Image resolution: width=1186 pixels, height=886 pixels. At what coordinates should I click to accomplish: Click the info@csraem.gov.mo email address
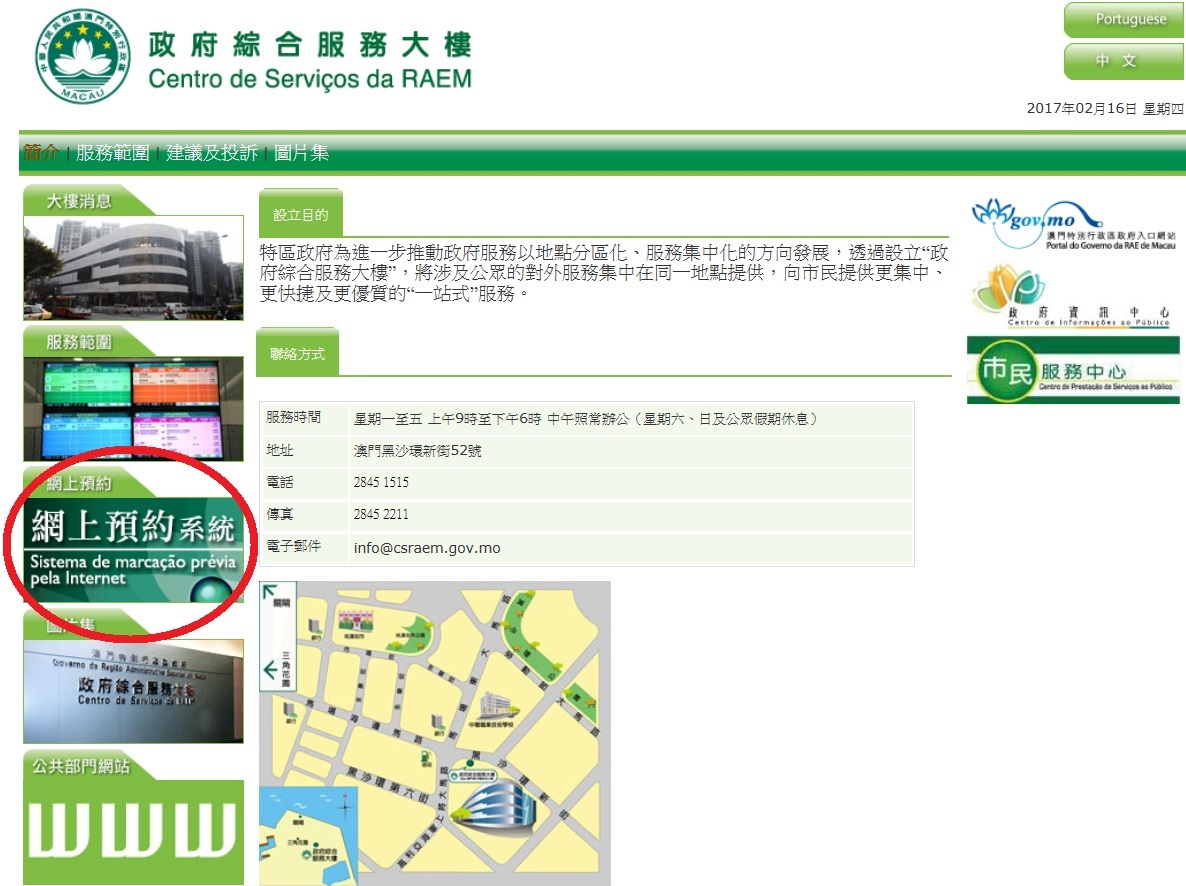(427, 548)
